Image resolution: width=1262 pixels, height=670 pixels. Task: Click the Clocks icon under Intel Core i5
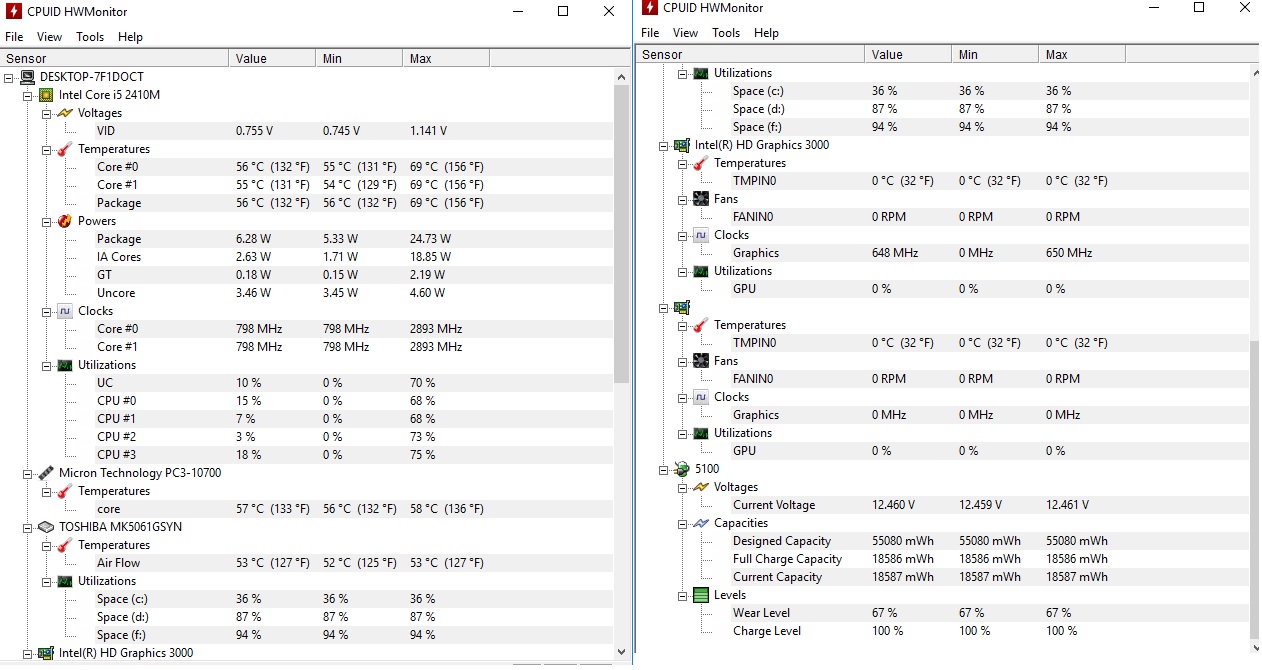[x=65, y=311]
